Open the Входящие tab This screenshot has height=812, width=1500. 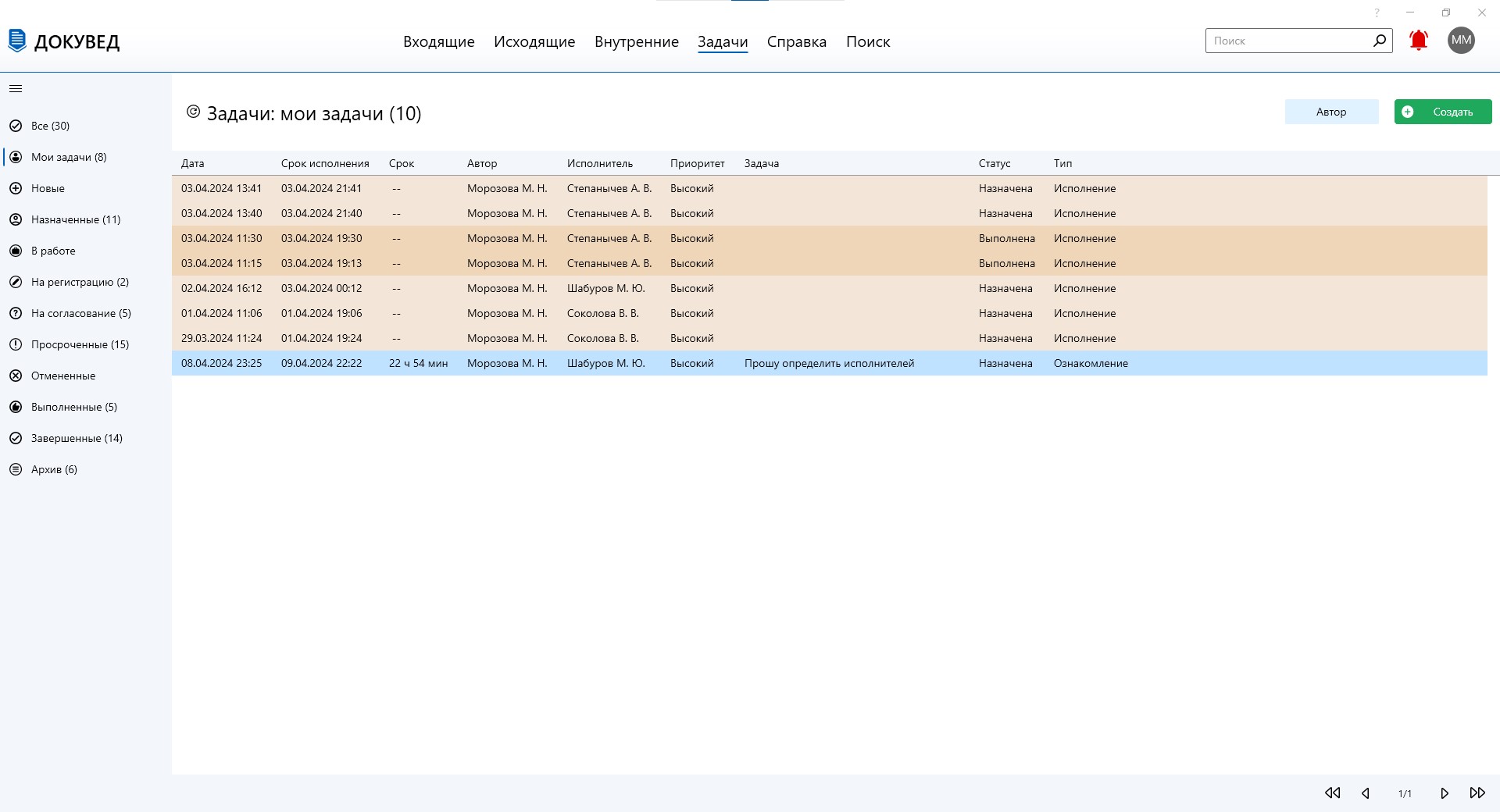pos(439,42)
